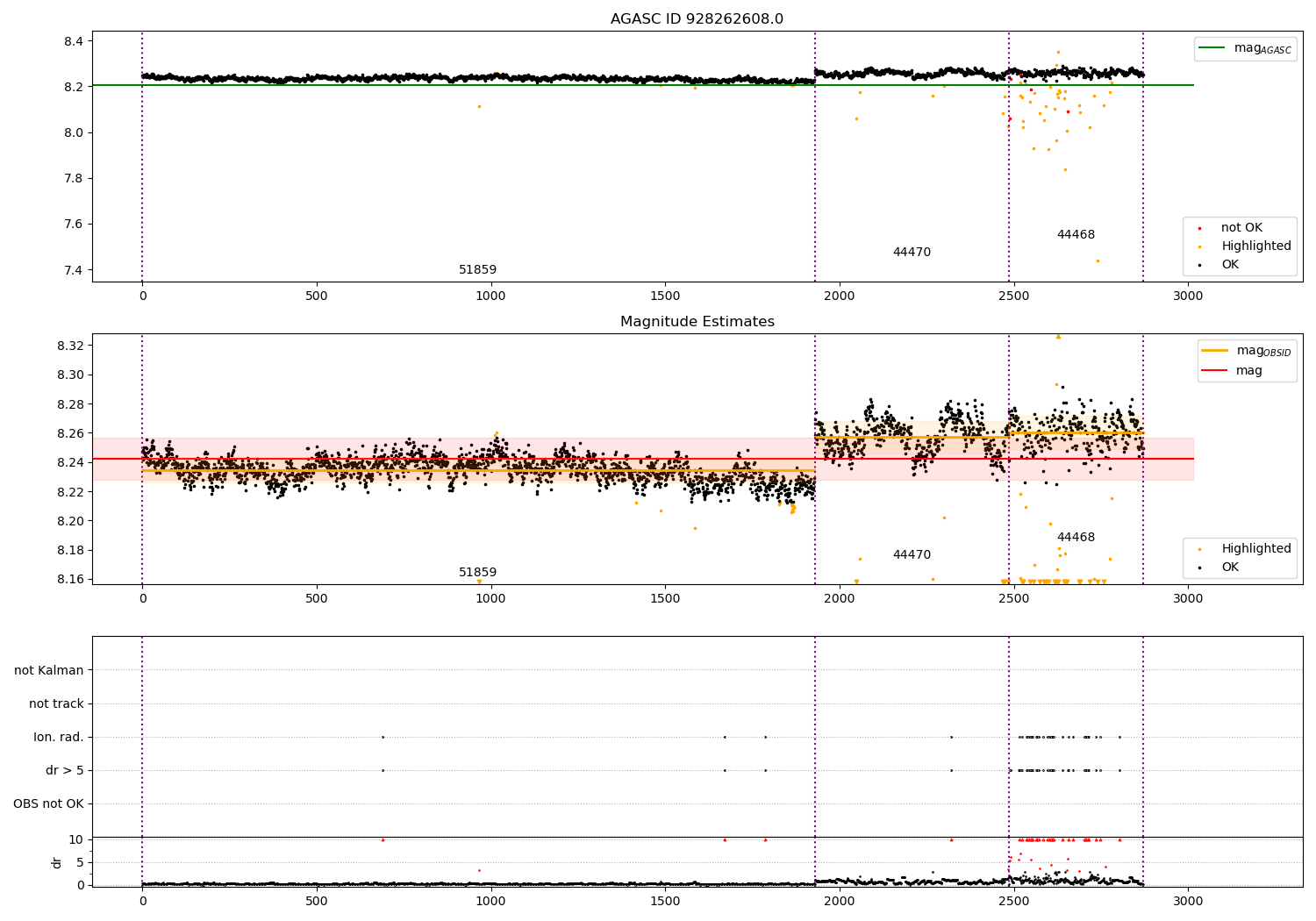1316x921 pixels.
Task: Select the orange mag OBSID legend line sample
Action: [x=1215, y=351]
